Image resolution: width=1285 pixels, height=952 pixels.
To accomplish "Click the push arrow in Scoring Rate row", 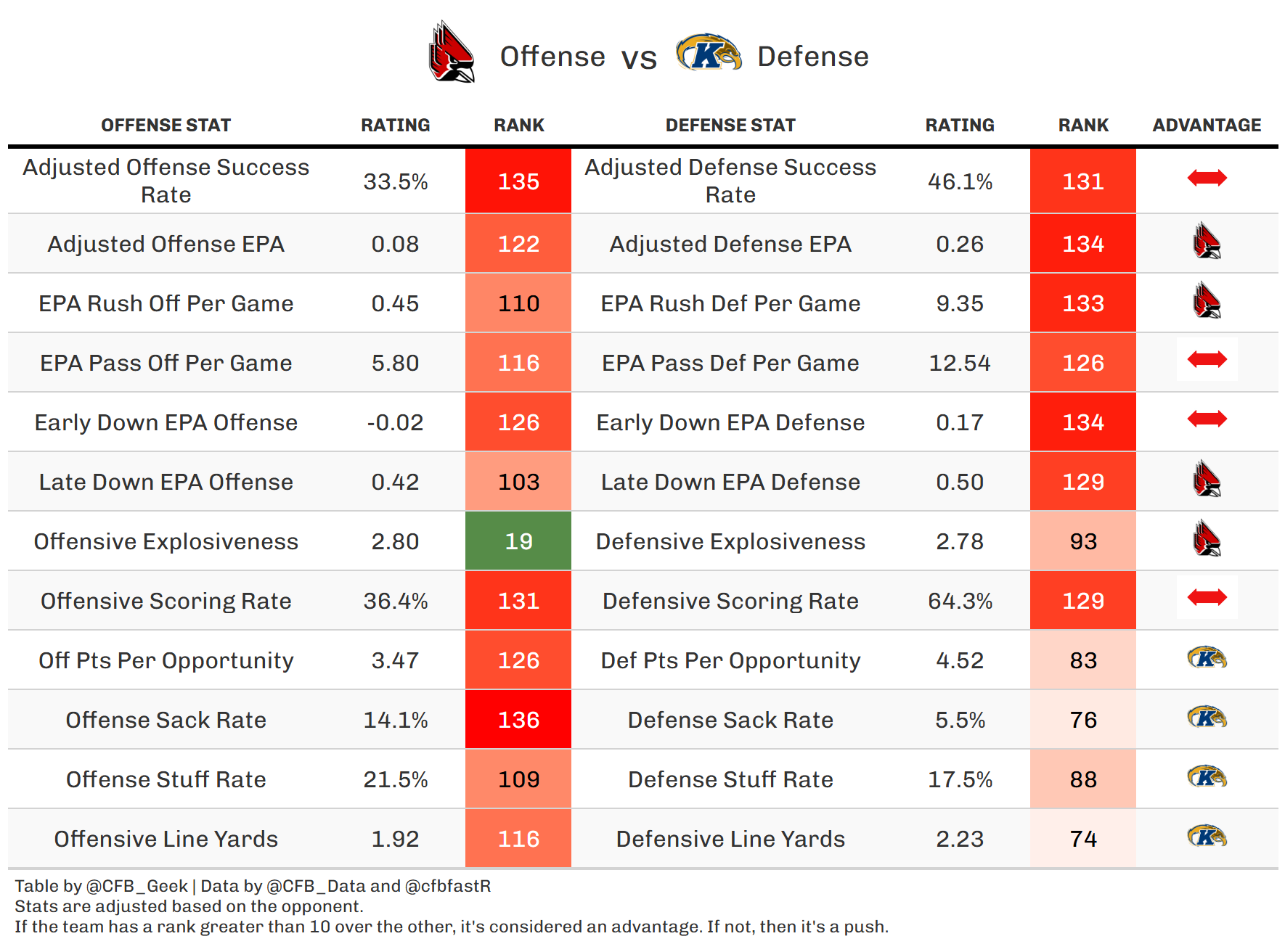I will tap(1207, 597).
